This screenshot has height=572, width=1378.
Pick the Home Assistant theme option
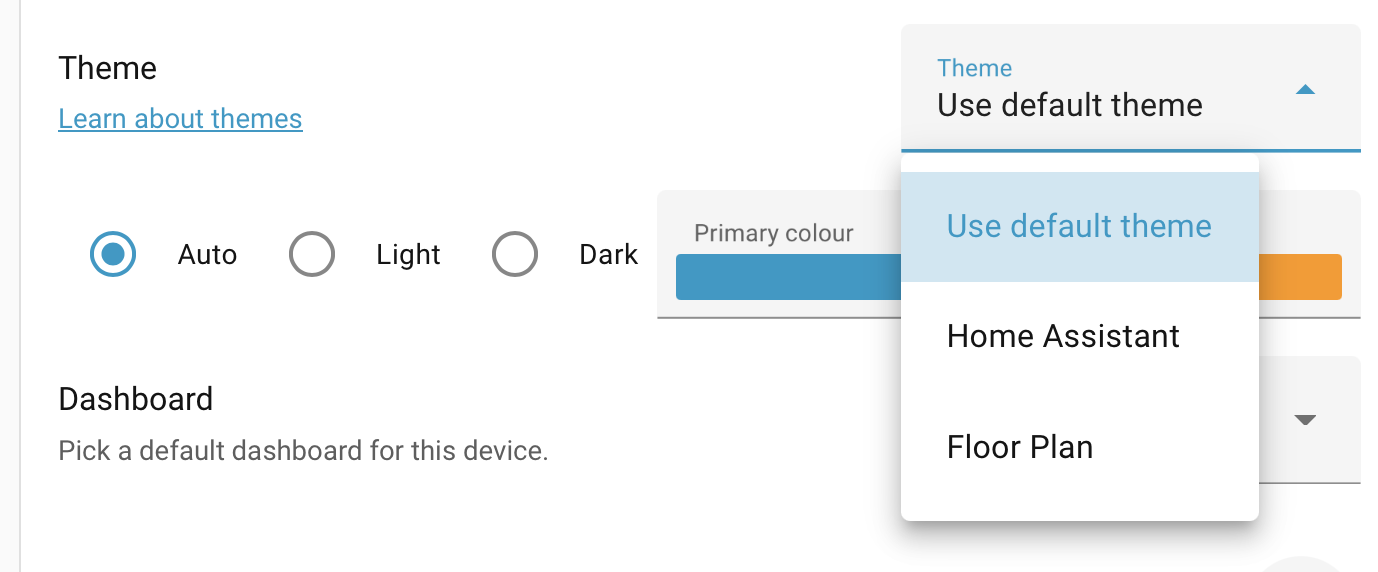(x=1063, y=336)
